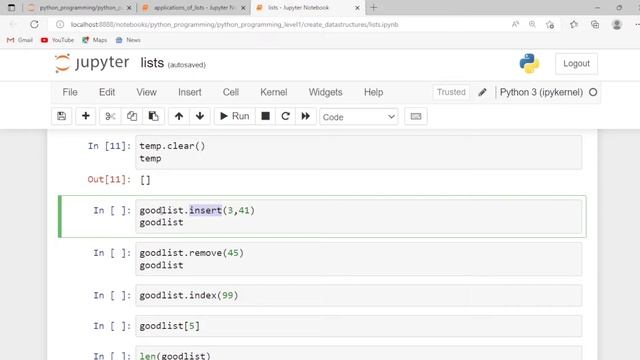
Task: Add page to favorites star icon
Action: 550,24
